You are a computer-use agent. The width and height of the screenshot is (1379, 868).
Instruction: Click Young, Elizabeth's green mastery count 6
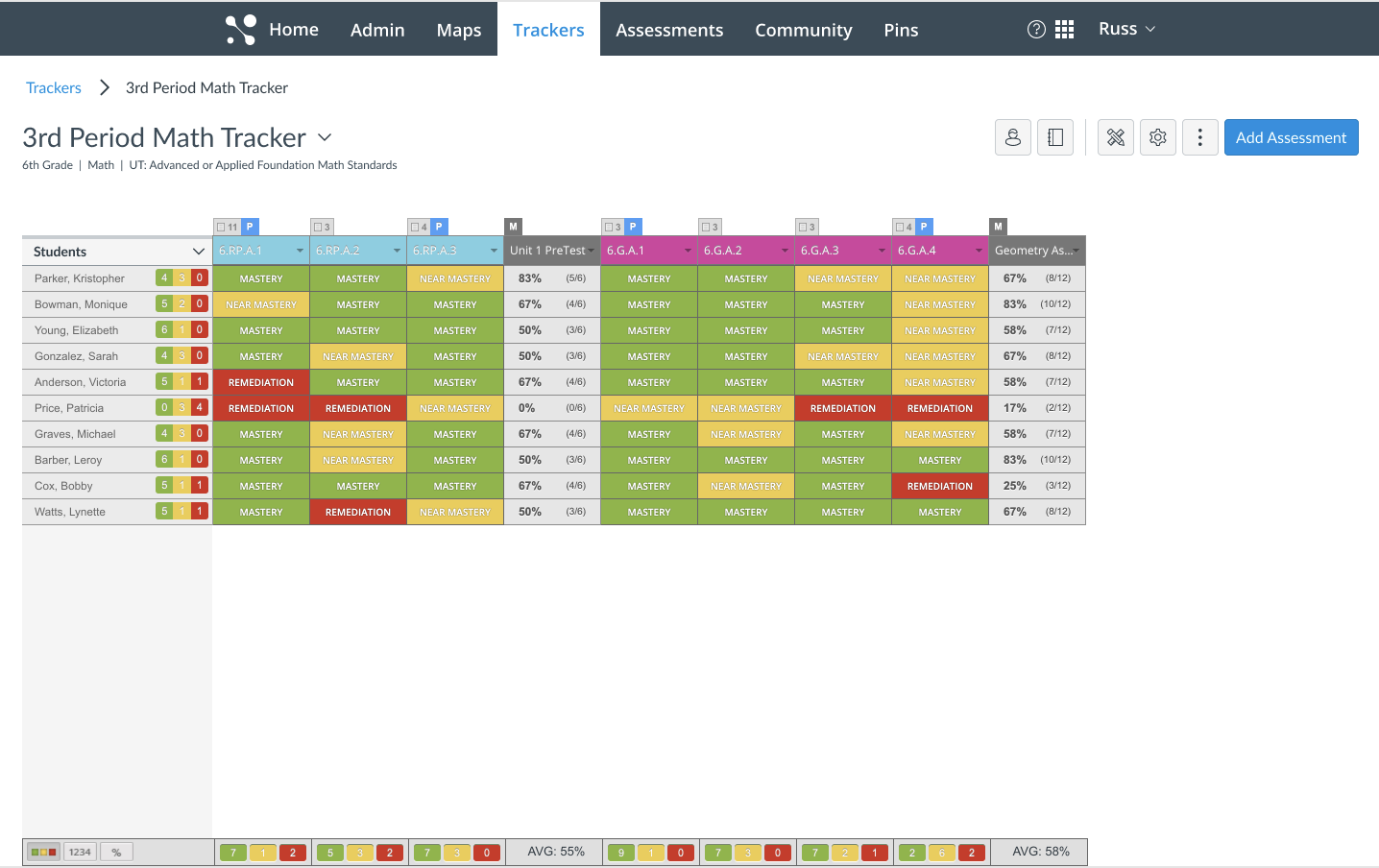point(164,329)
